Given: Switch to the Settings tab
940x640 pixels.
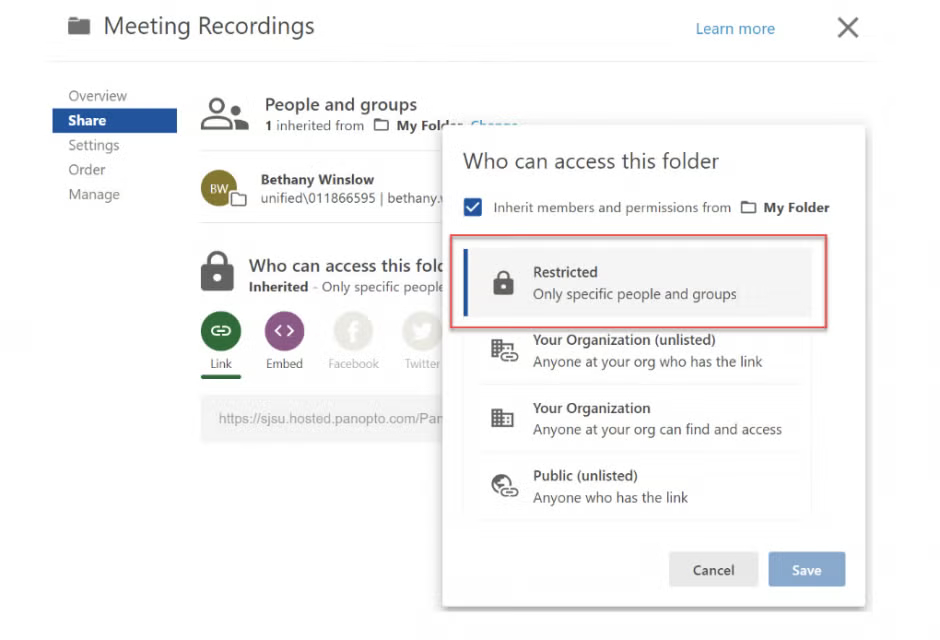Looking at the screenshot, I should [93, 145].
